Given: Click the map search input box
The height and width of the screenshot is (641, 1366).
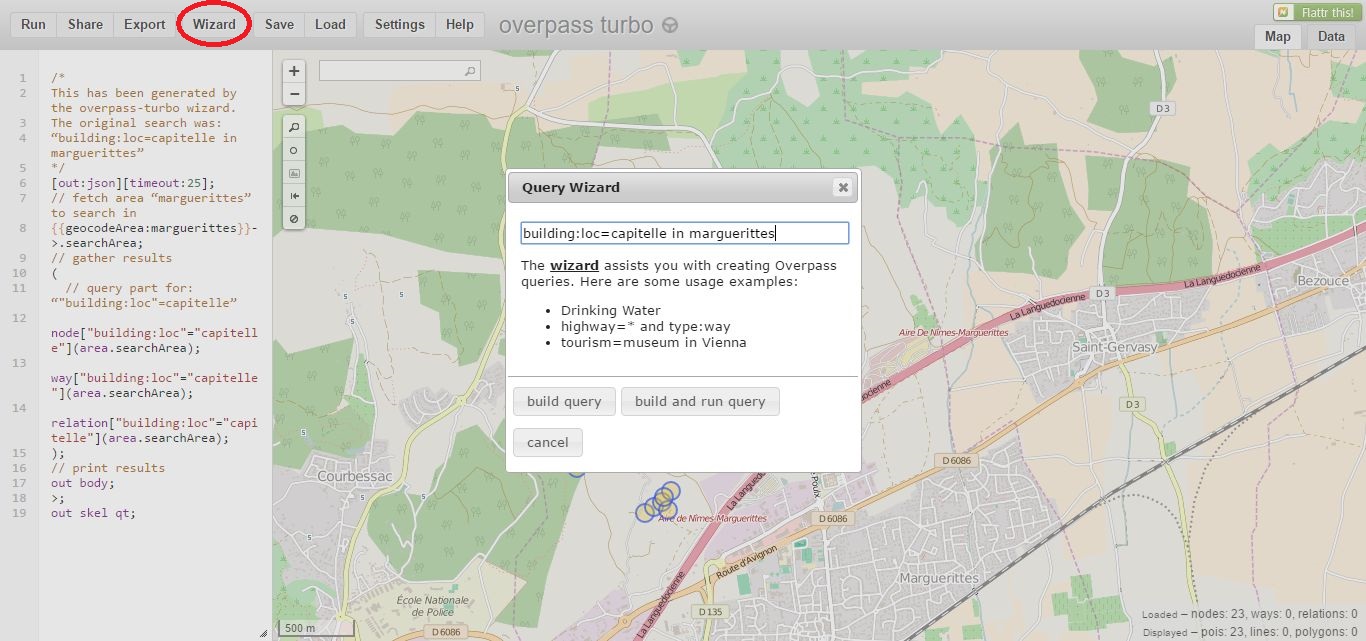Looking at the screenshot, I should (x=400, y=71).
